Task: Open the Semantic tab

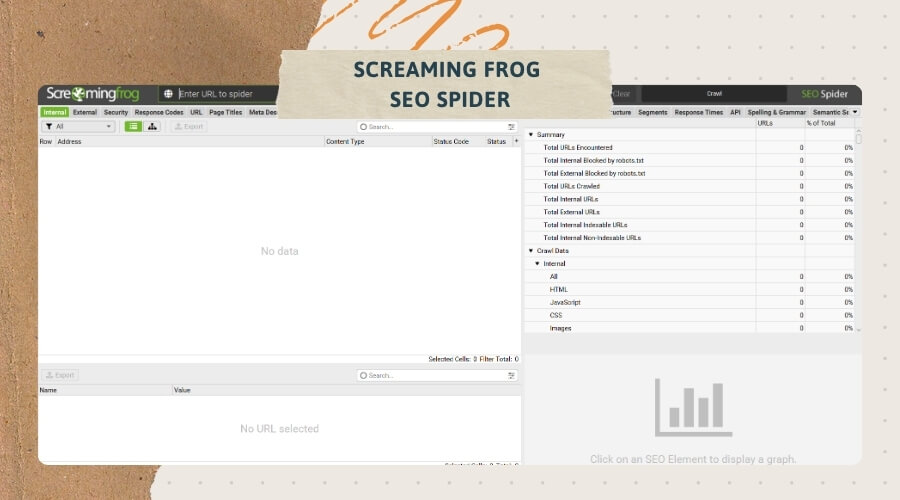Action: coord(830,113)
